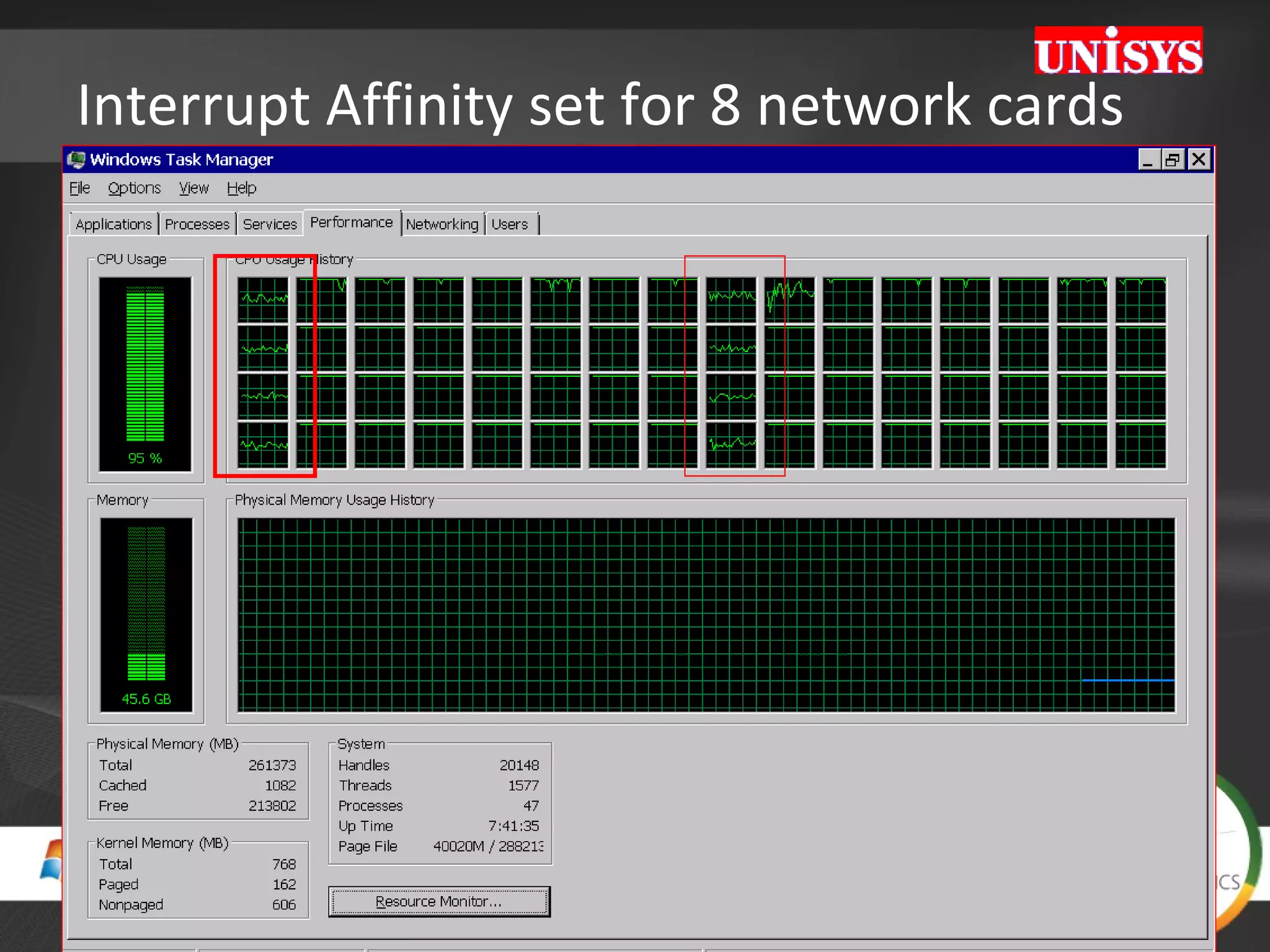Screen dimensions: 1270x952
Task: Click Processes count value 47
Action: [x=531, y=806]
